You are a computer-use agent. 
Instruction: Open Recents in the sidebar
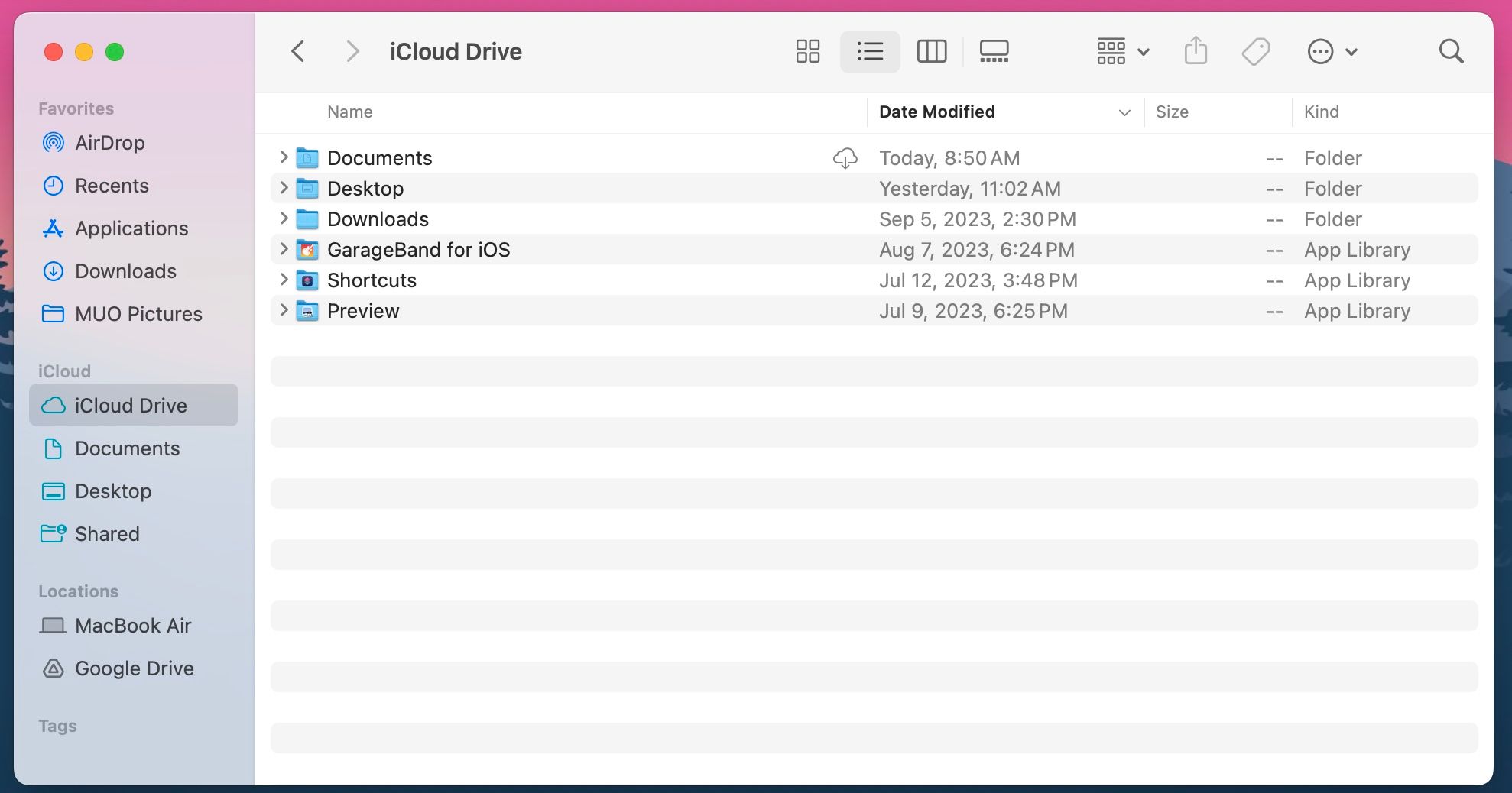point(112,186)
